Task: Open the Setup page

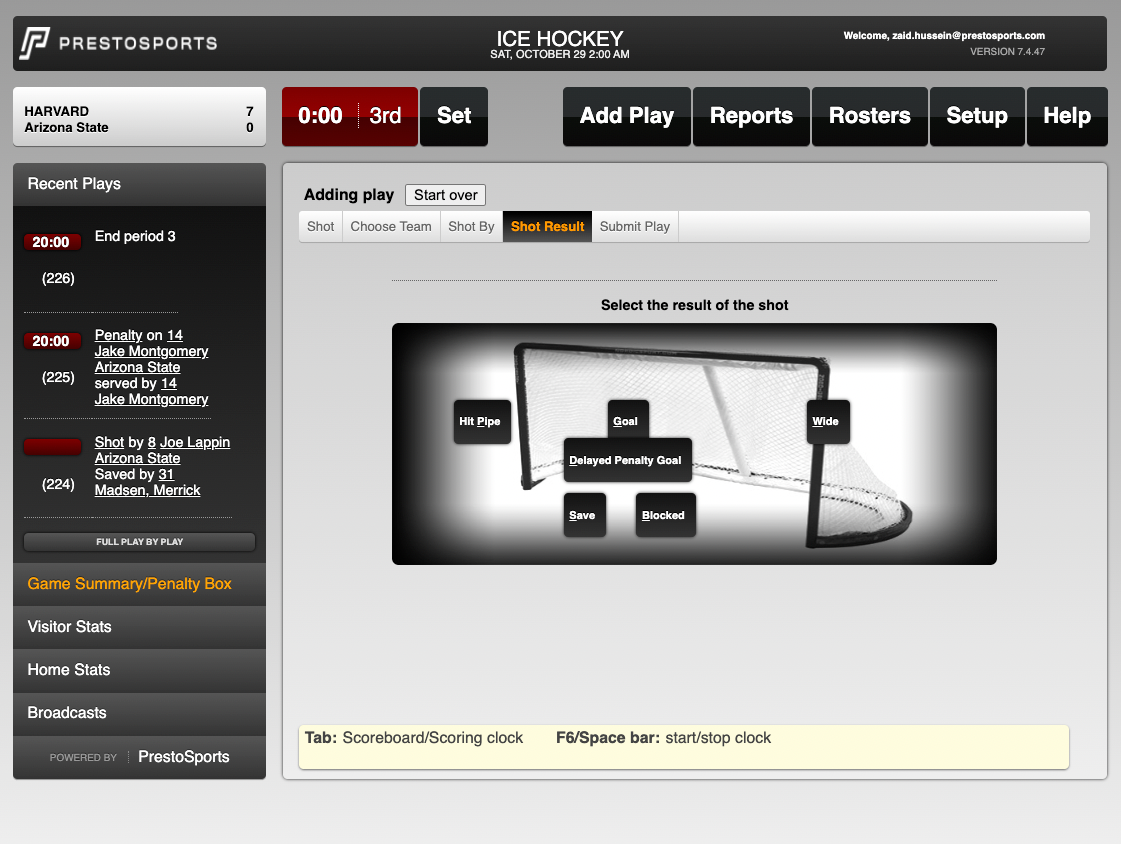Action: [x=977, y=116]
